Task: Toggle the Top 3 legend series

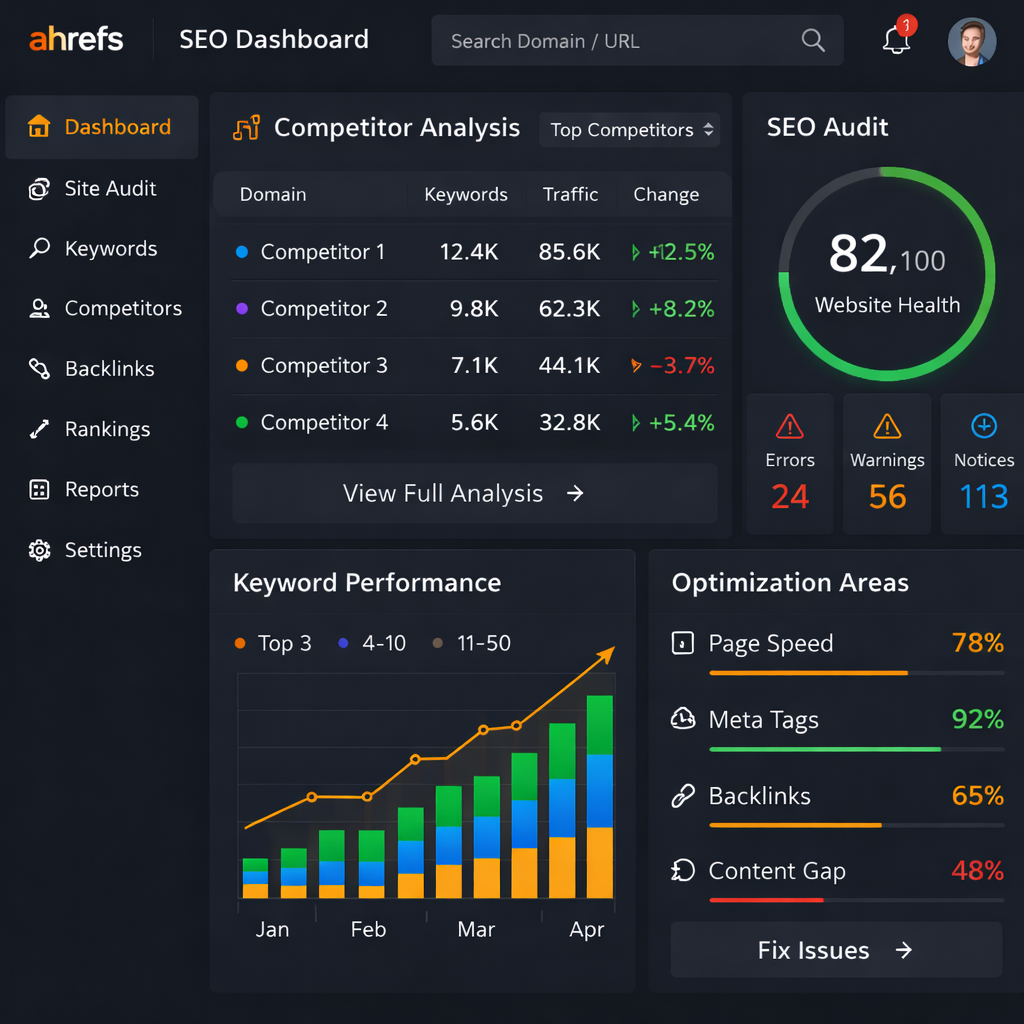Action: point(273,643)
